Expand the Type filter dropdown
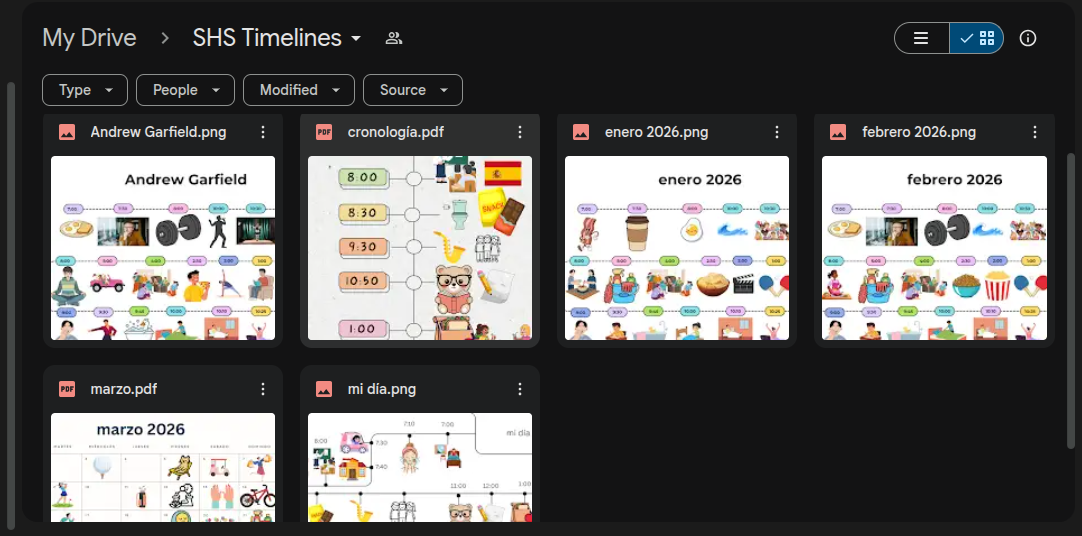This screenshot has width=1082, height=536. [x=85, y=90]
